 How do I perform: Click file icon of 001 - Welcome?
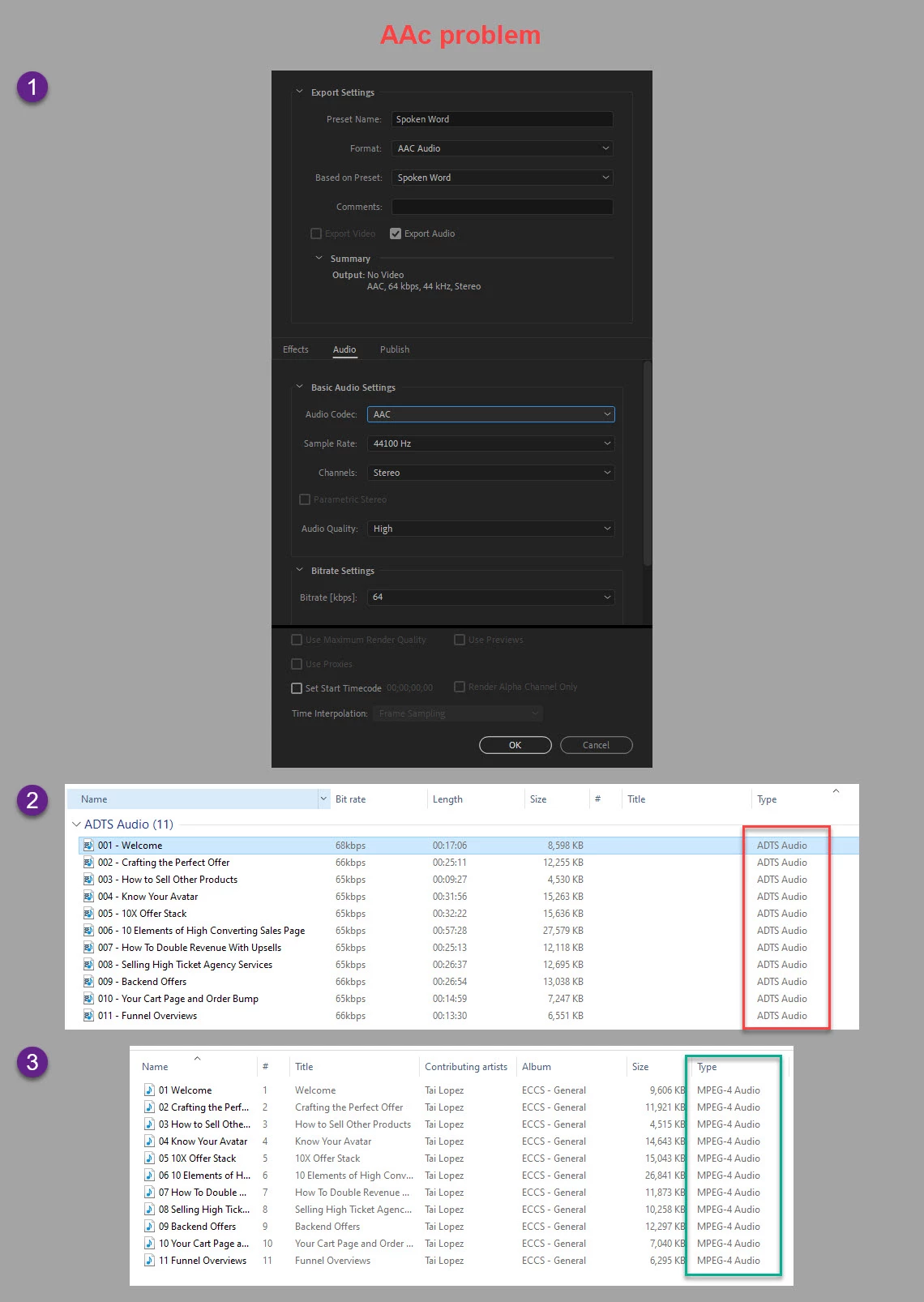pyautogui.click(x=88, y=846)
